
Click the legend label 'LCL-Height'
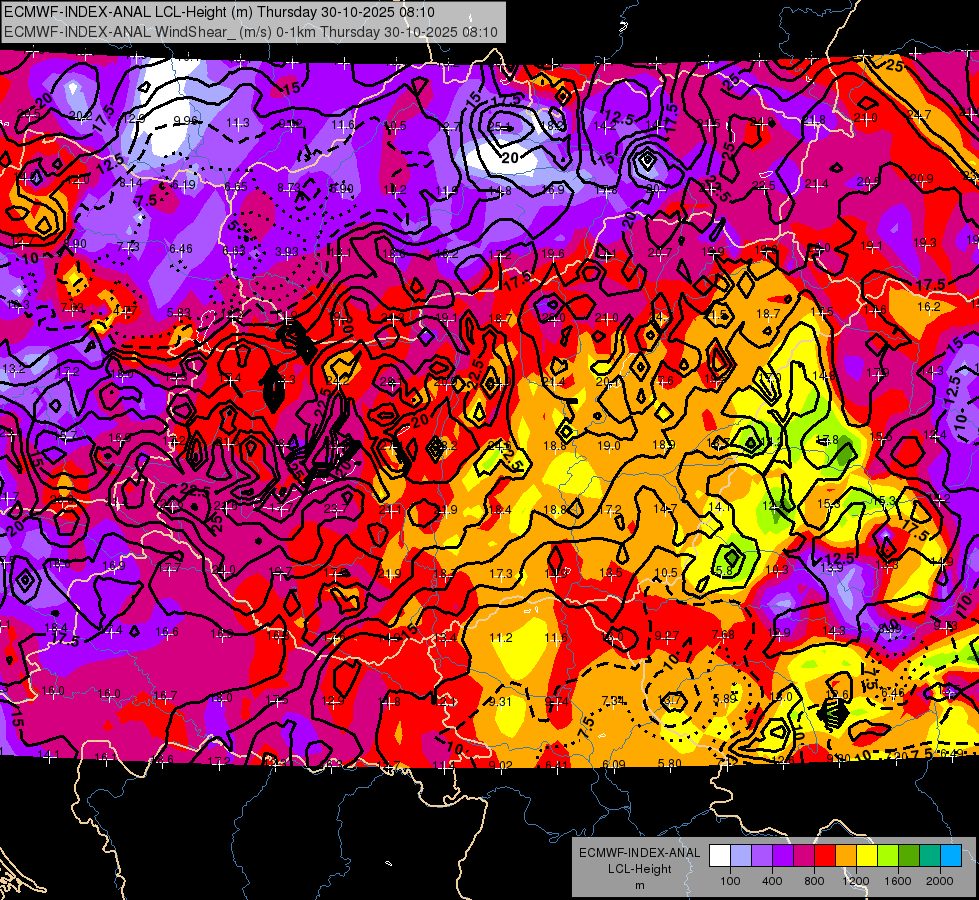point(639,869)
